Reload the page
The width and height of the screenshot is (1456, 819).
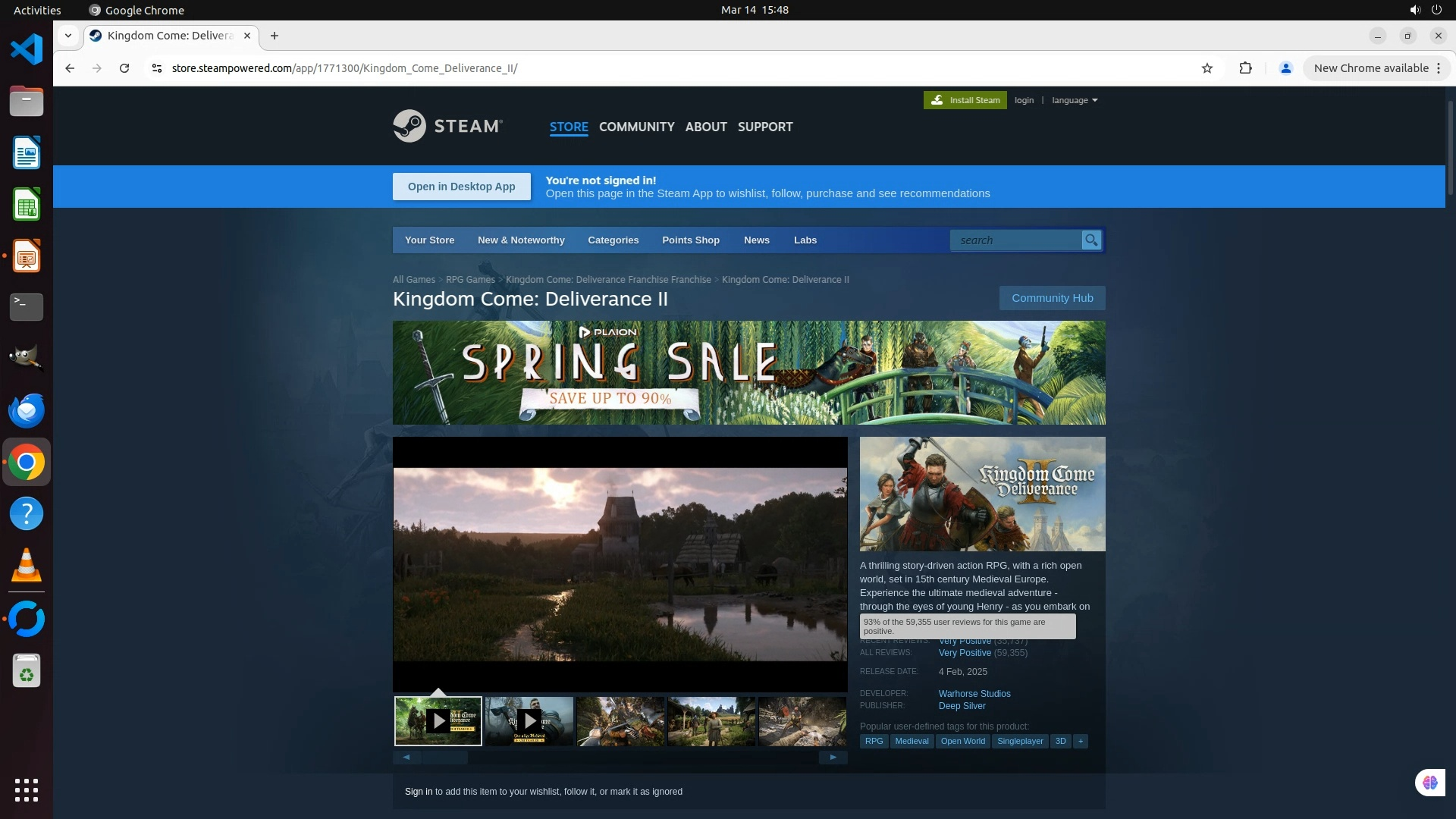[124, 68]
